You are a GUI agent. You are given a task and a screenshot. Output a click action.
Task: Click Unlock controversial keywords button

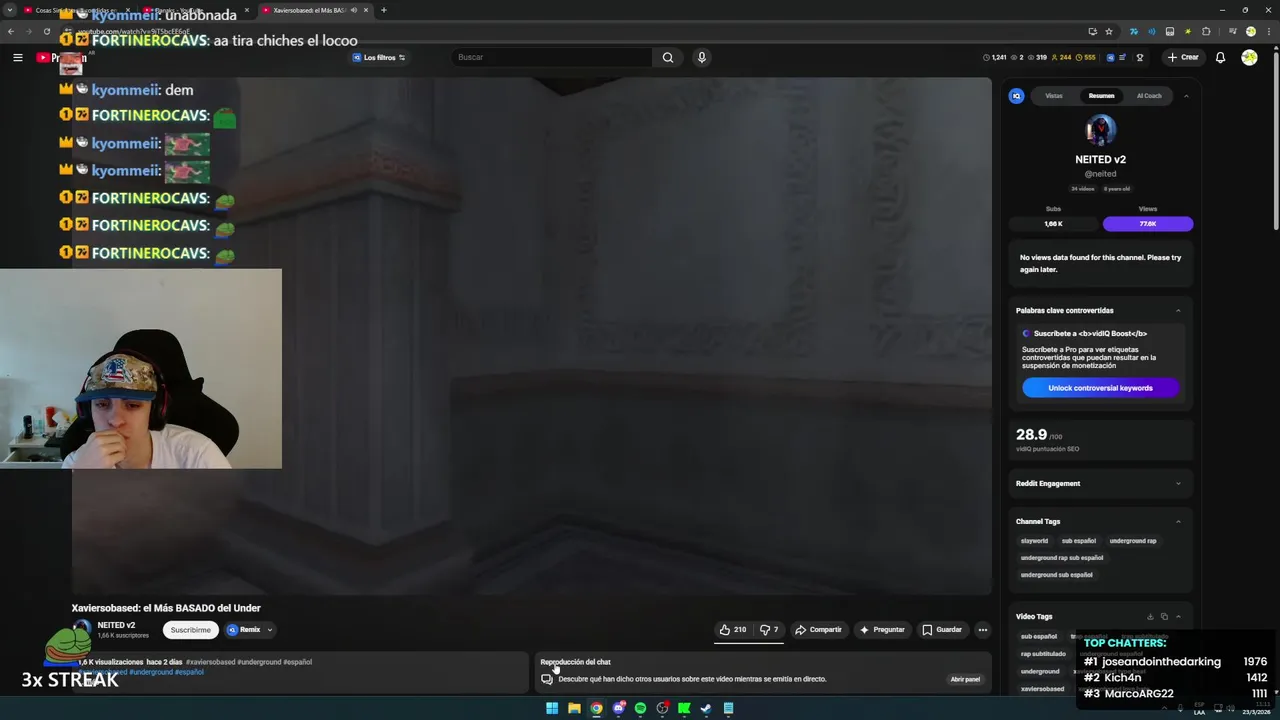[1100, 388]
